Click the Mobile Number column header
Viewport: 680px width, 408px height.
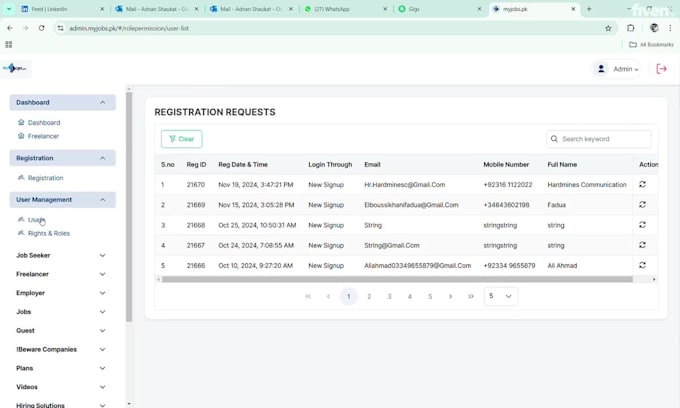click(506, 165)
